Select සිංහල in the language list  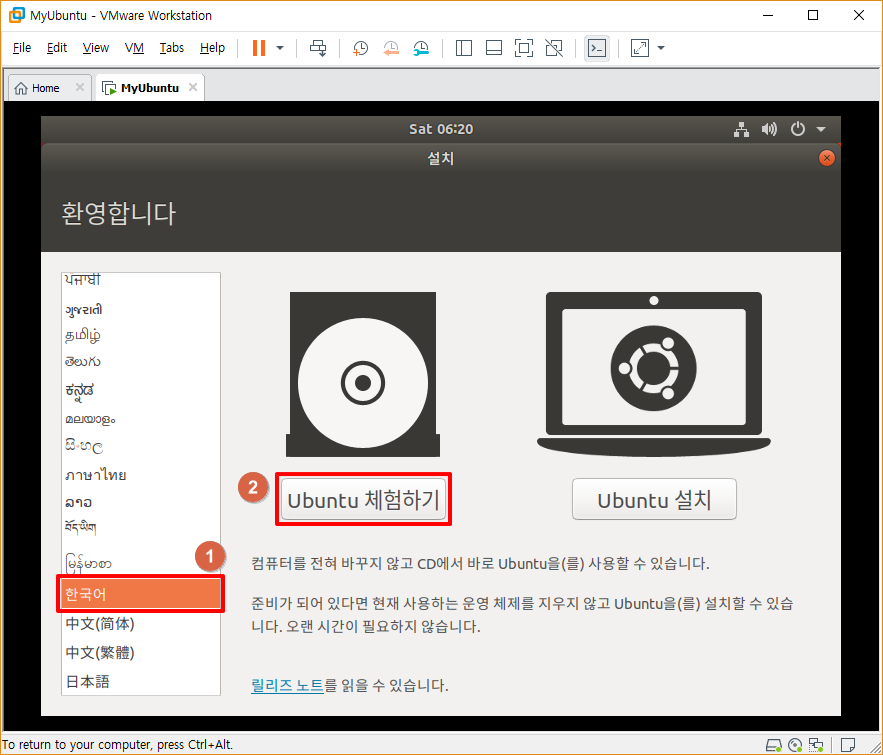click(x=141, y=446)
